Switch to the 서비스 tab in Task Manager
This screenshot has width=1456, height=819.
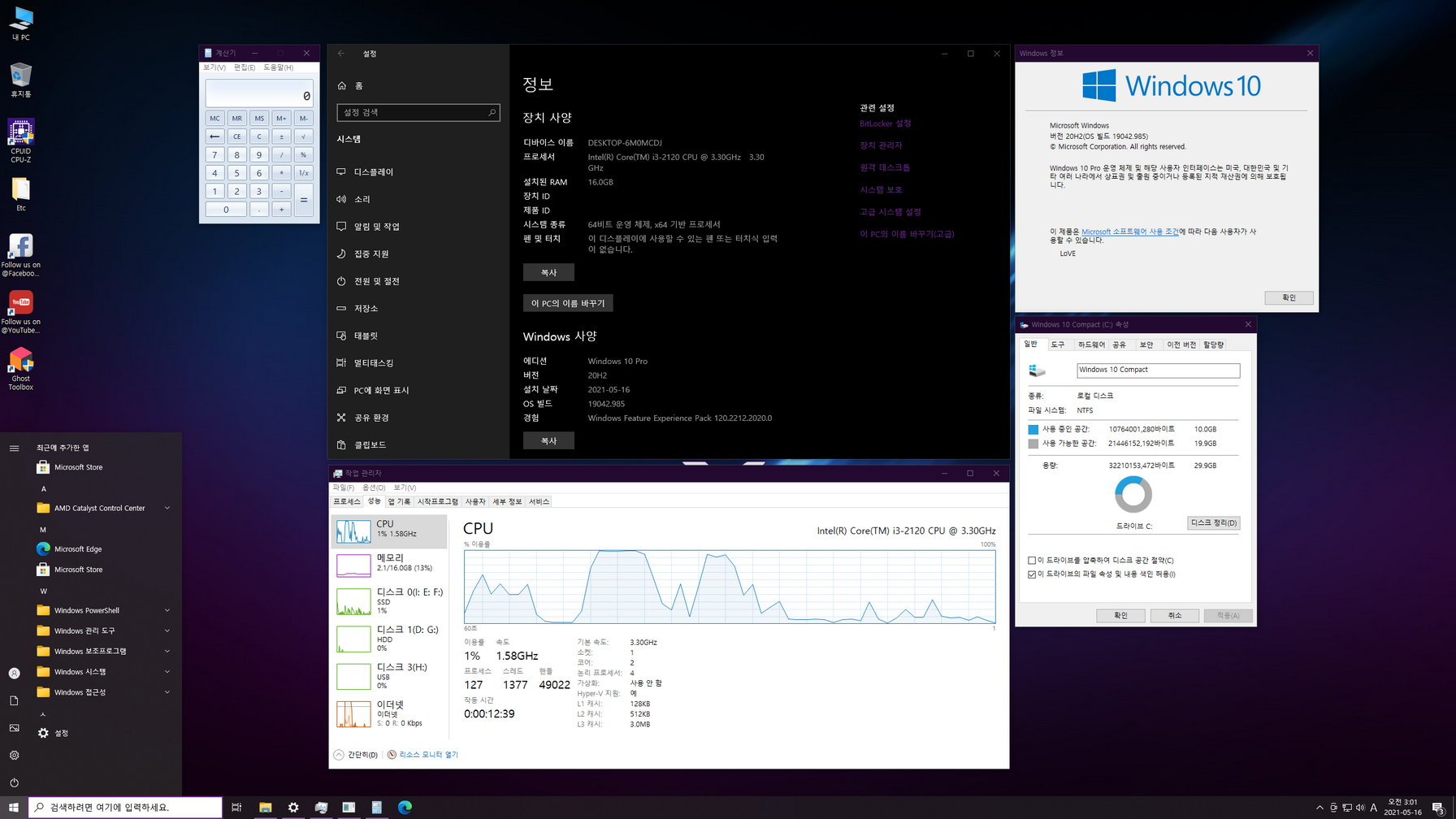pos(539,501)
